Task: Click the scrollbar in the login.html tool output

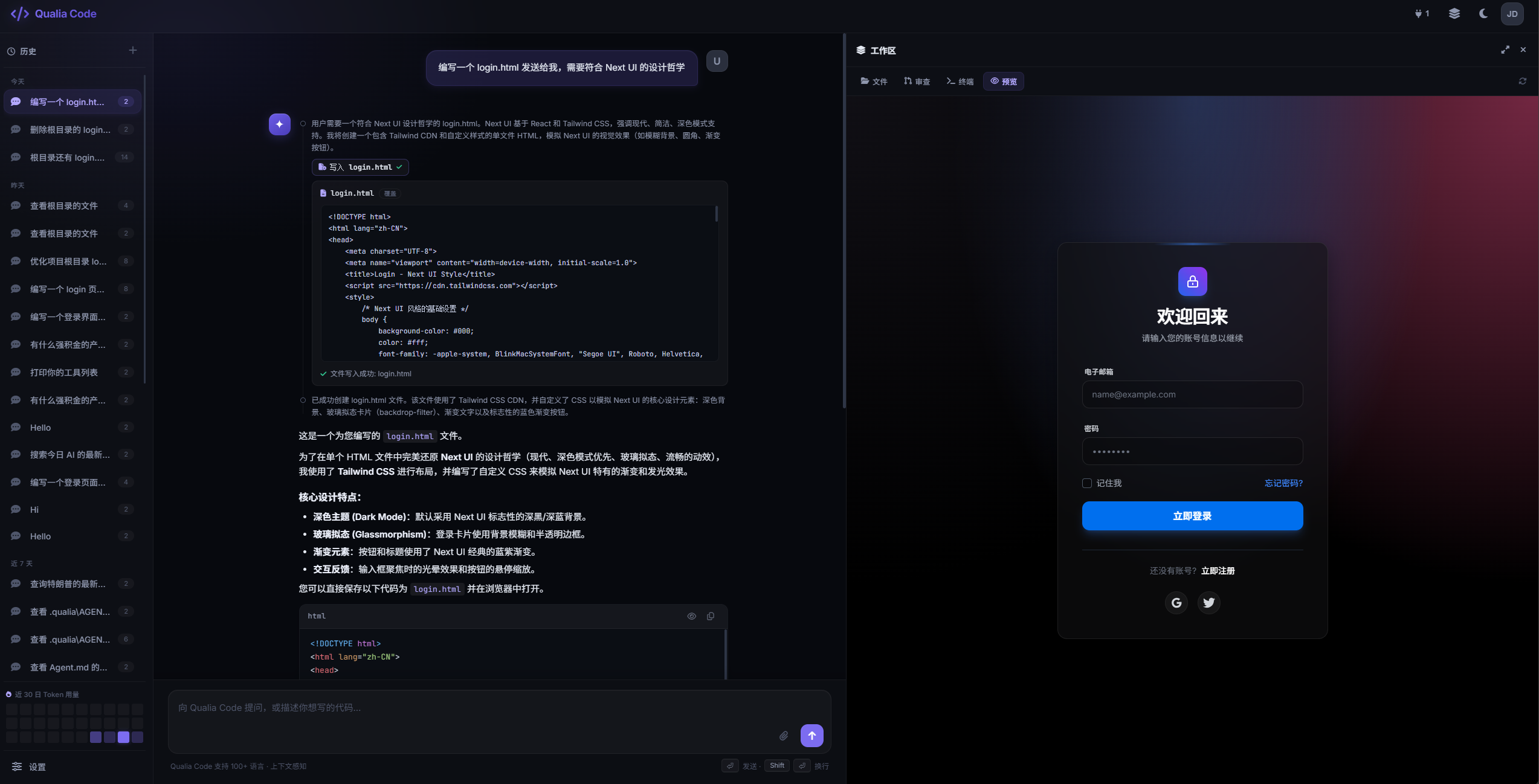Action: [717, 214]
